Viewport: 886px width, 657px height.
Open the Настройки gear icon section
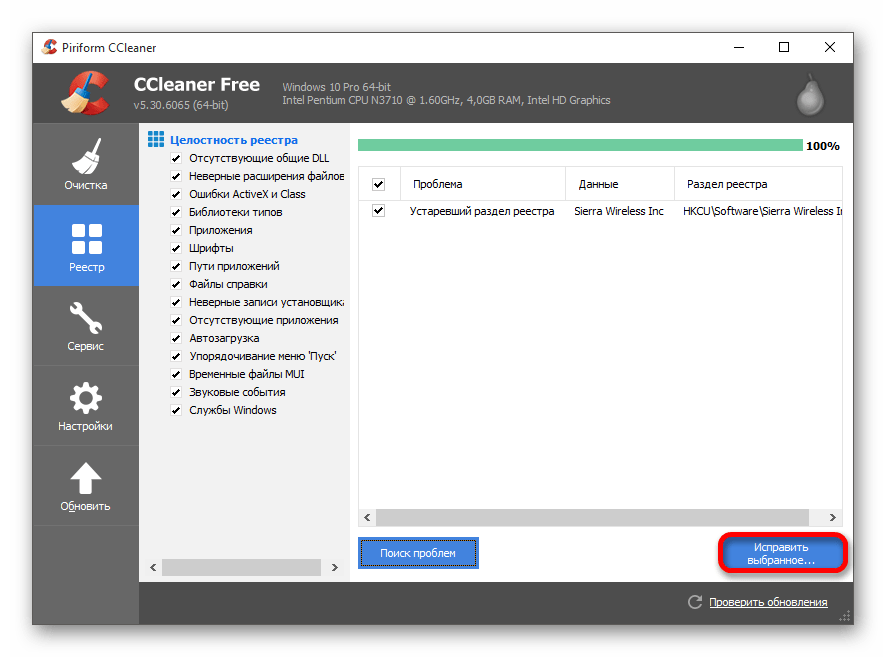[x=86, y=406]
